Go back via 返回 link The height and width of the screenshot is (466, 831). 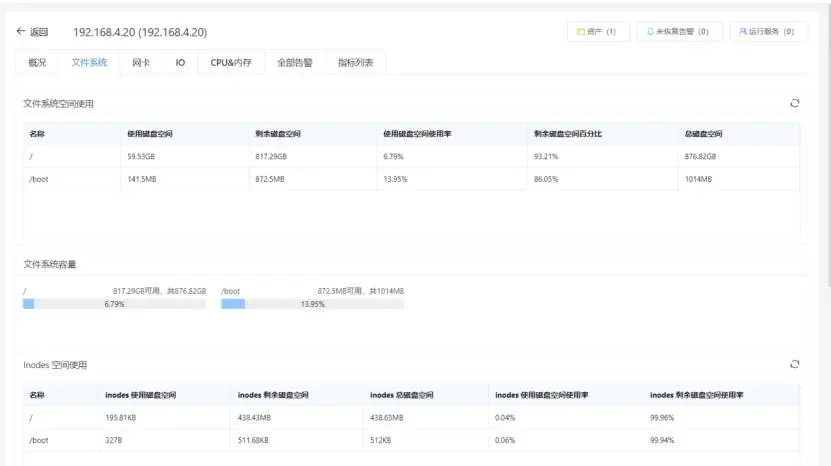(x=39, y=32)
